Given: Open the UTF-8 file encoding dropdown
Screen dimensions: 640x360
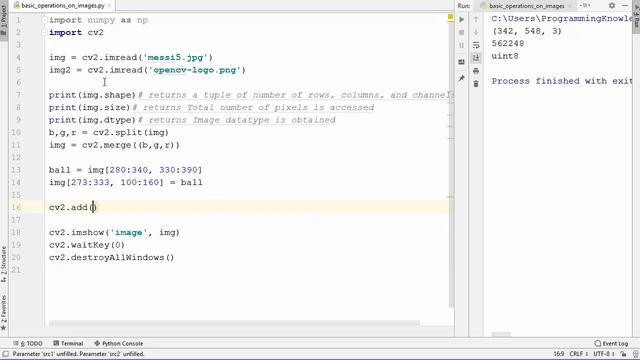Looking at the screenshot, I should click(604, 354).
